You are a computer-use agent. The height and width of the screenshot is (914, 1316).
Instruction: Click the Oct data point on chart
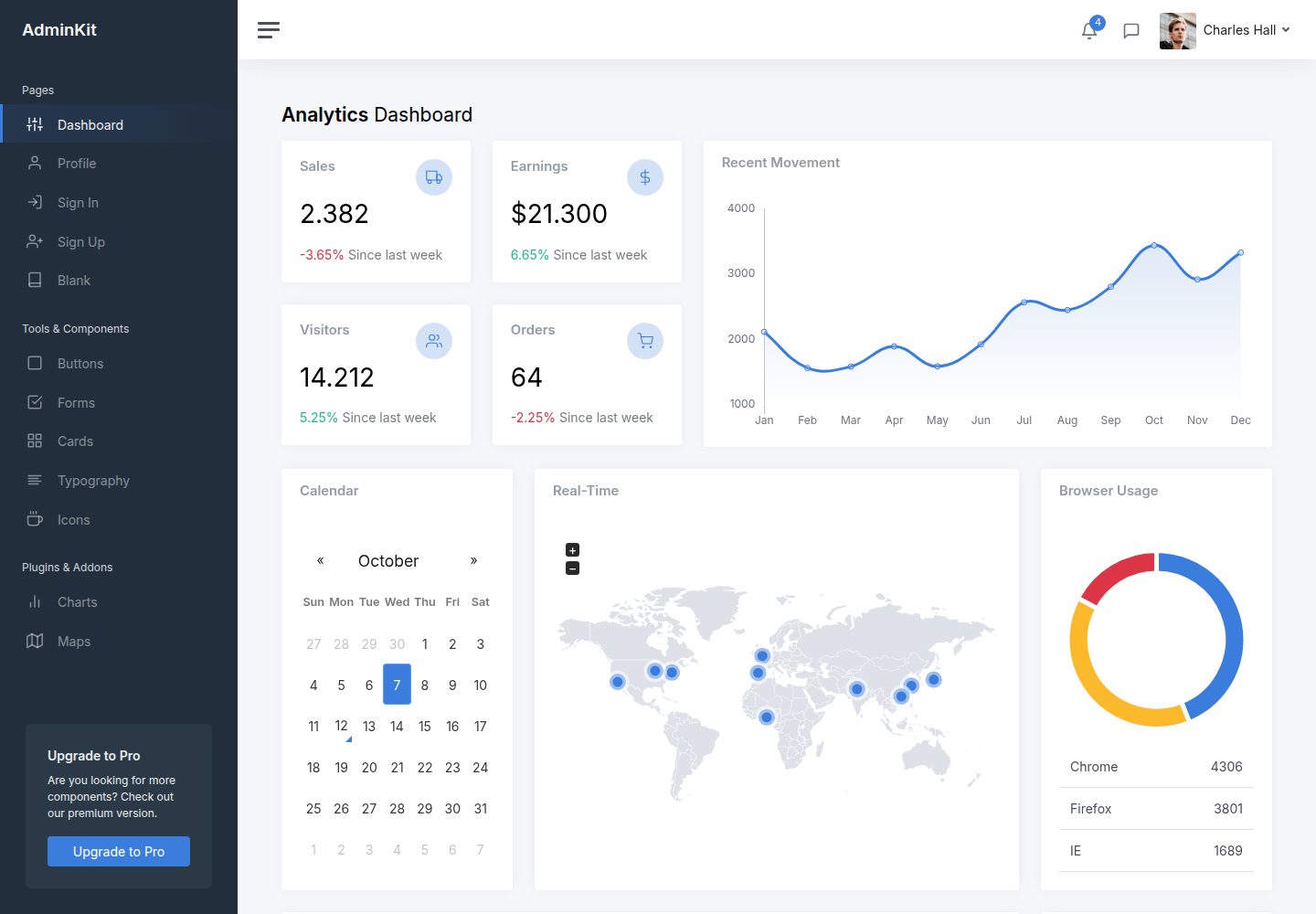coord(1154,245)
